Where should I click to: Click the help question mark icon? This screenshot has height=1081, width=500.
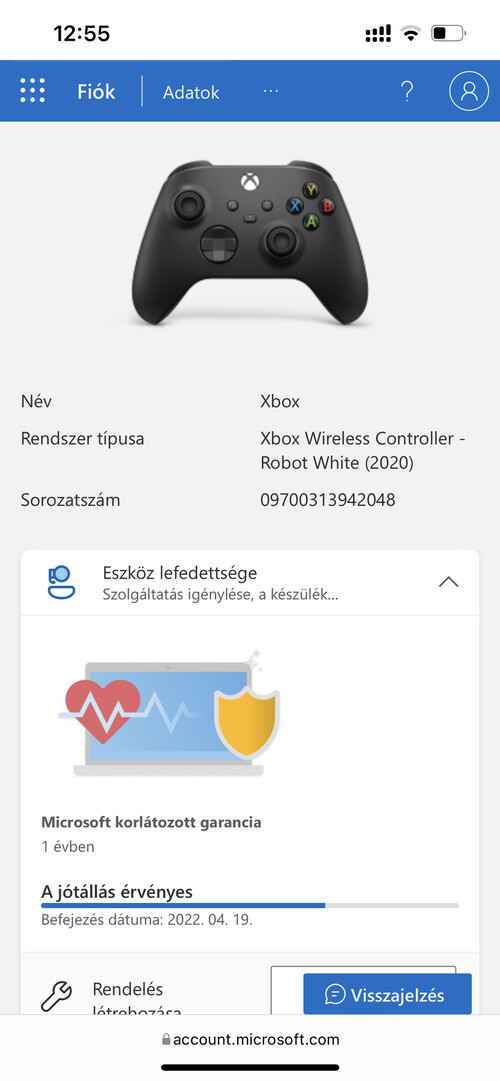click(408, 91)
